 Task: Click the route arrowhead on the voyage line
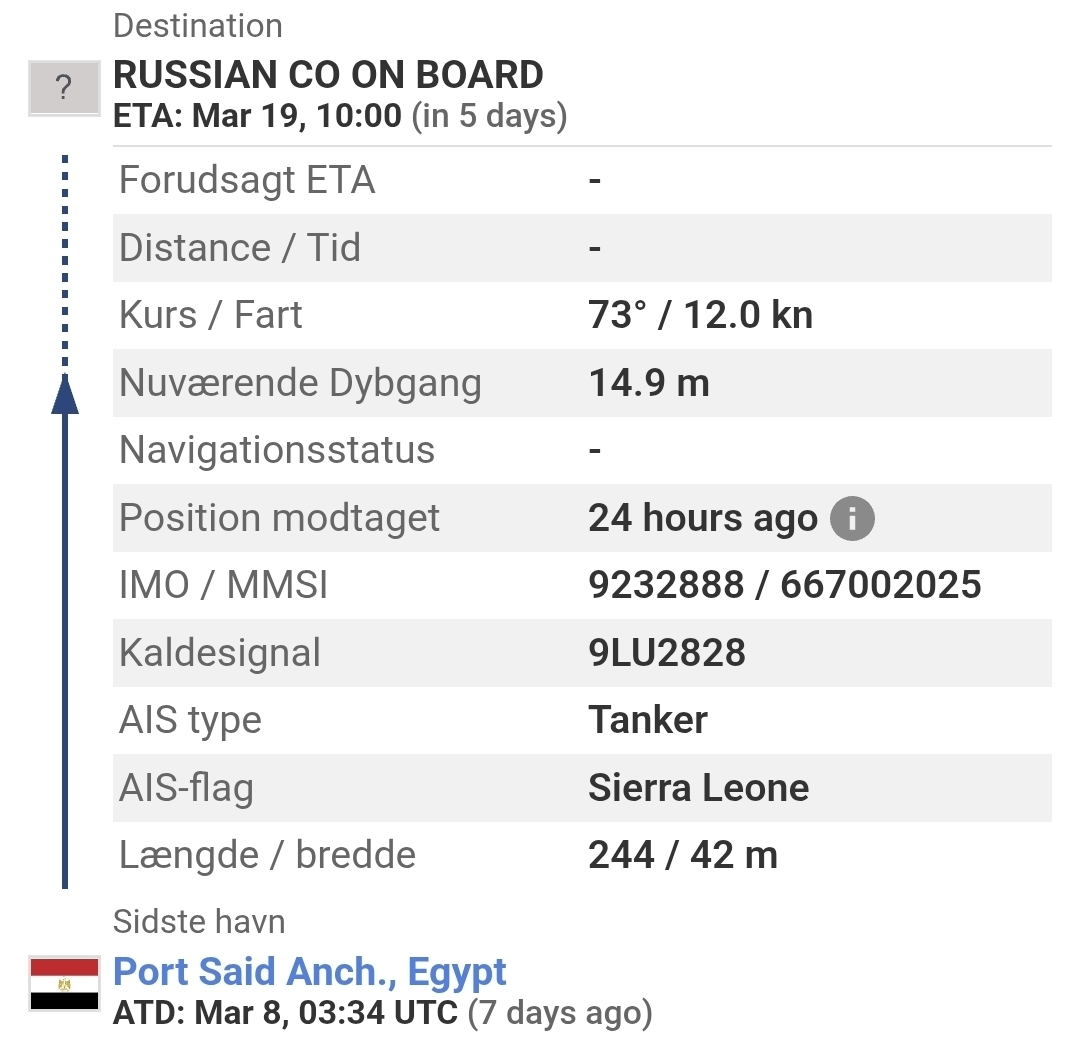64,393
